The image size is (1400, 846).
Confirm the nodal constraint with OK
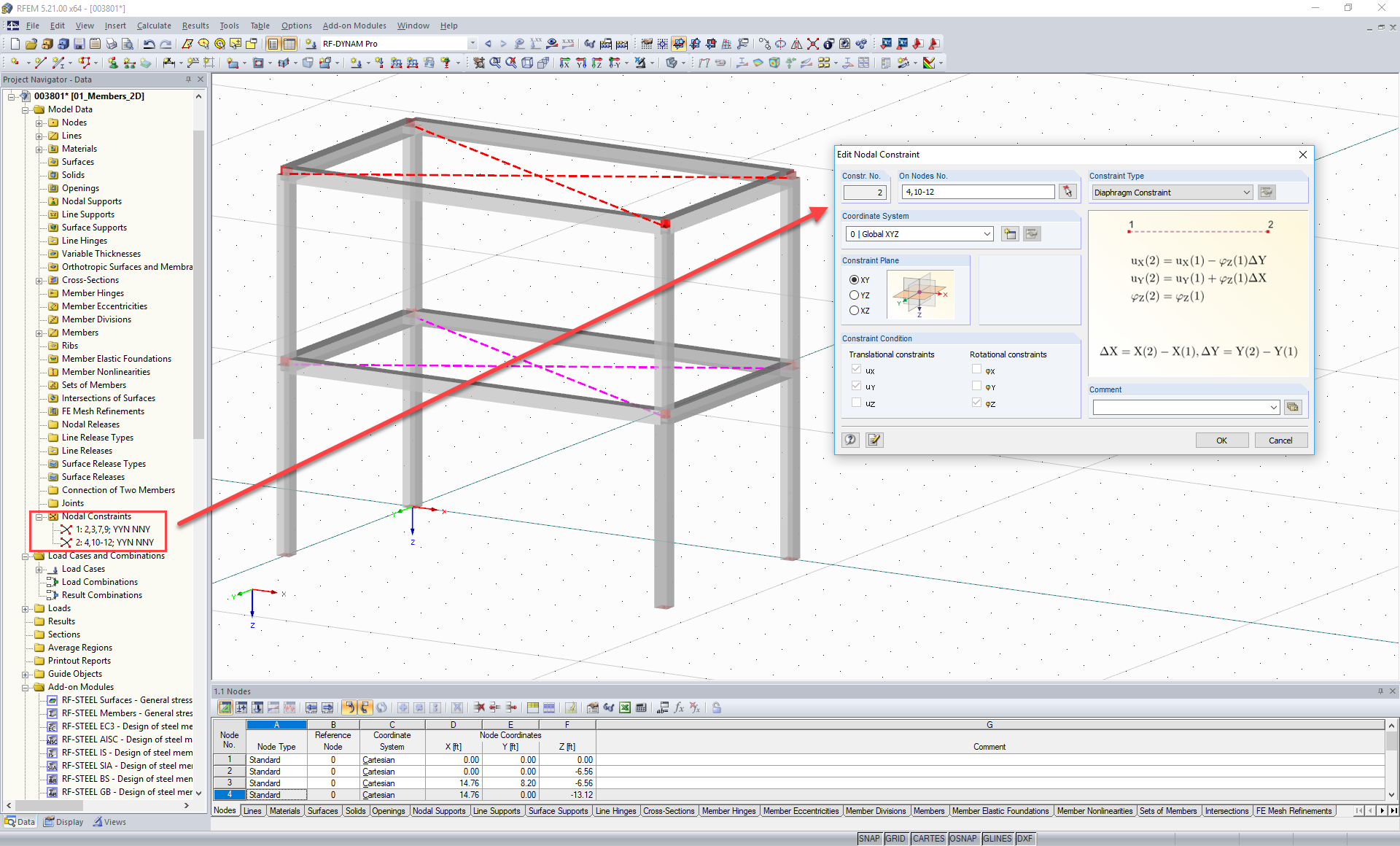click(x=1221, y=440)
